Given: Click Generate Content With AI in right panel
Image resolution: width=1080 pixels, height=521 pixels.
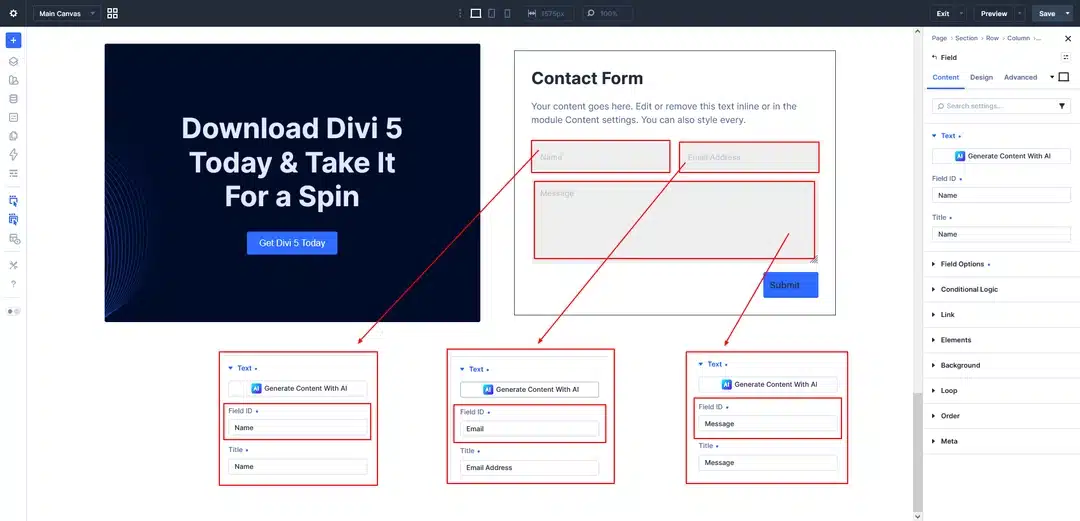Looking at the screenshot, I should click(x=1001, y=156).
